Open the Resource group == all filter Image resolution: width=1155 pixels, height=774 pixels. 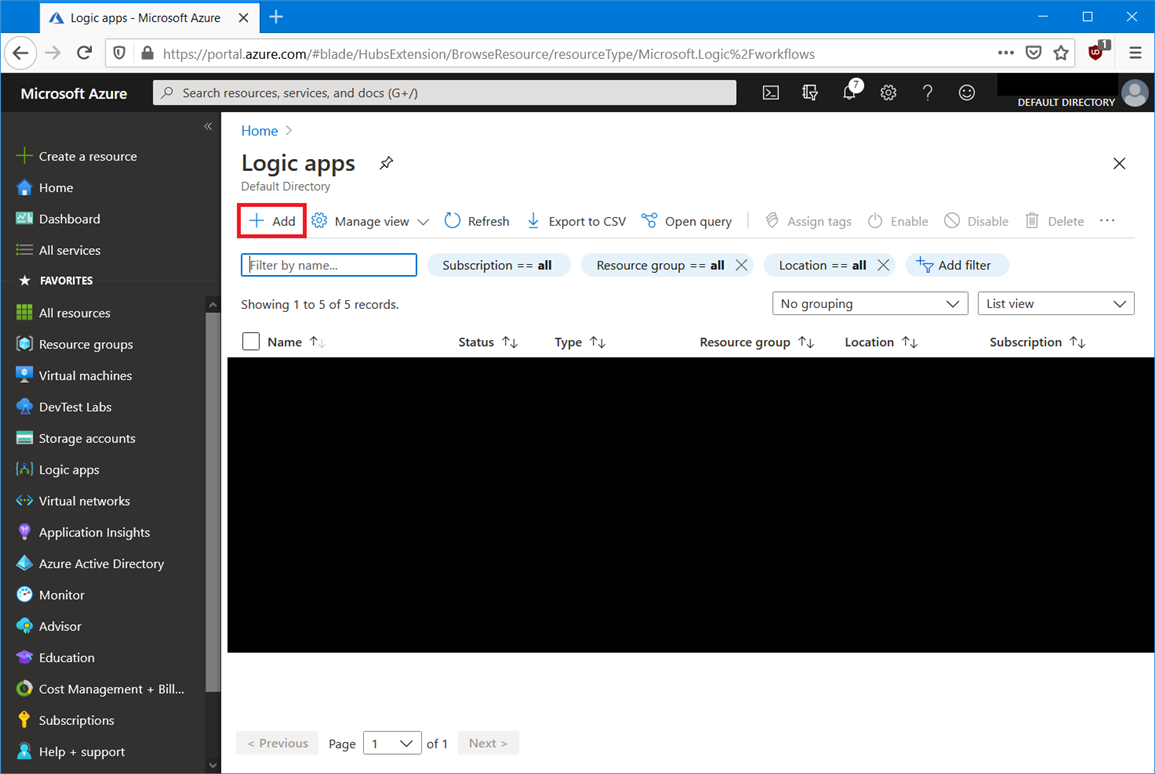point(660,265)
